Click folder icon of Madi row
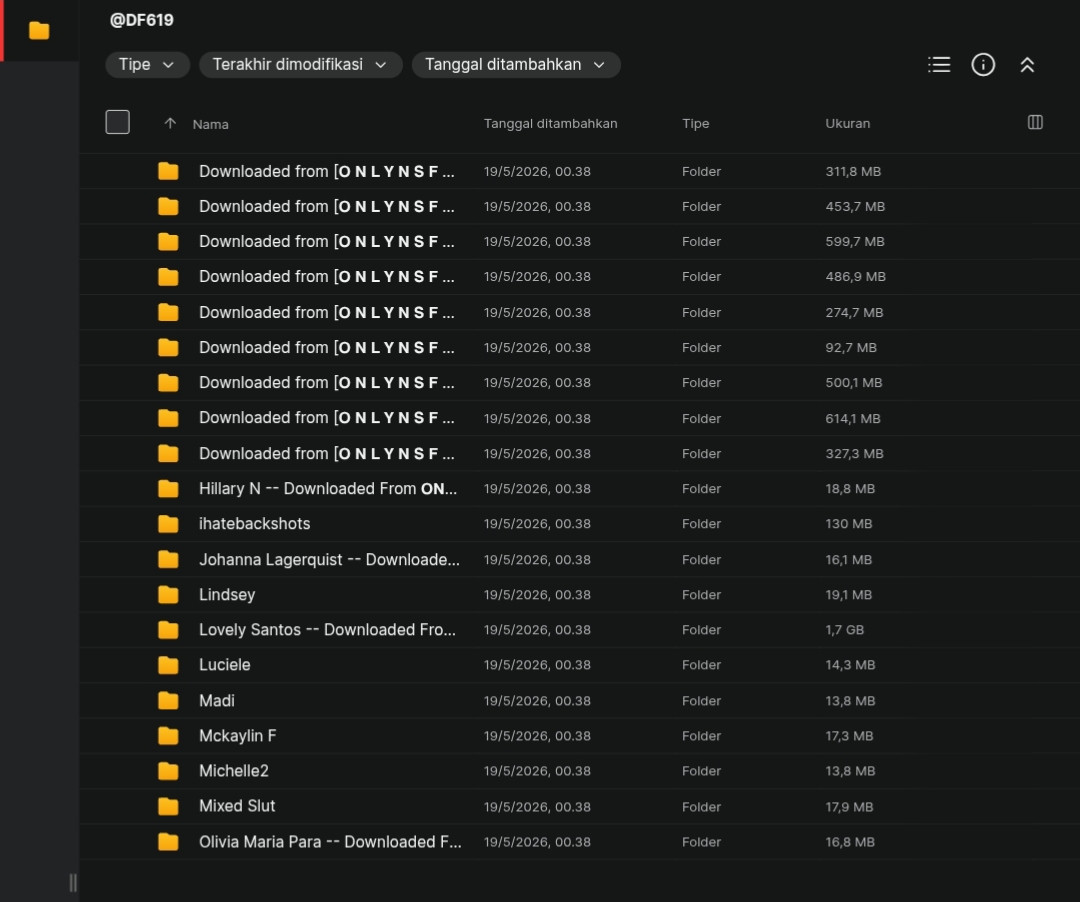The width and height of the screenshot is (1080, 902). (168, 700)
